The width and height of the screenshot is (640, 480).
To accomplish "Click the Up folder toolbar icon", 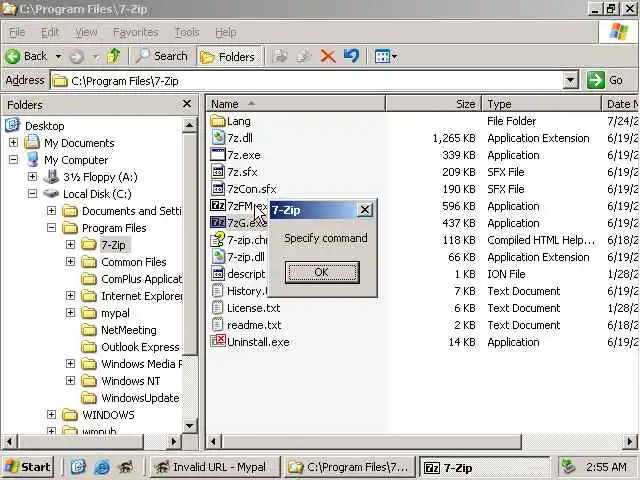I will [x=113, y=56].
